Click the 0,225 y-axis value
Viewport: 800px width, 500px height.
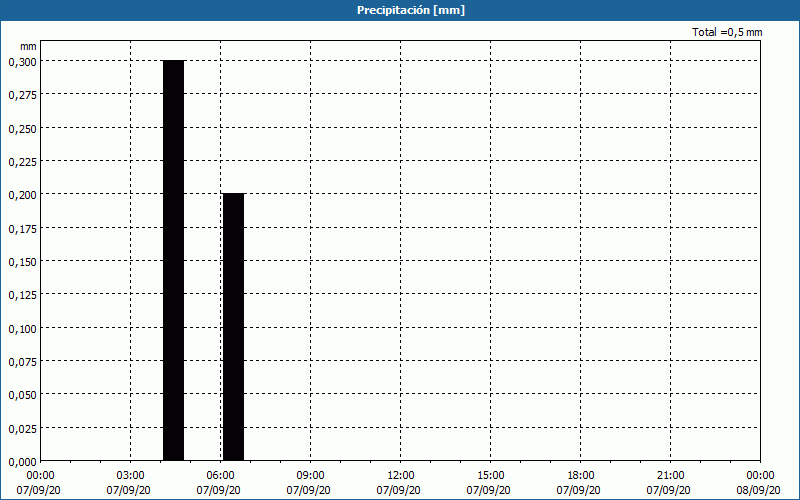pyautogui.click(x=22, y=162)
